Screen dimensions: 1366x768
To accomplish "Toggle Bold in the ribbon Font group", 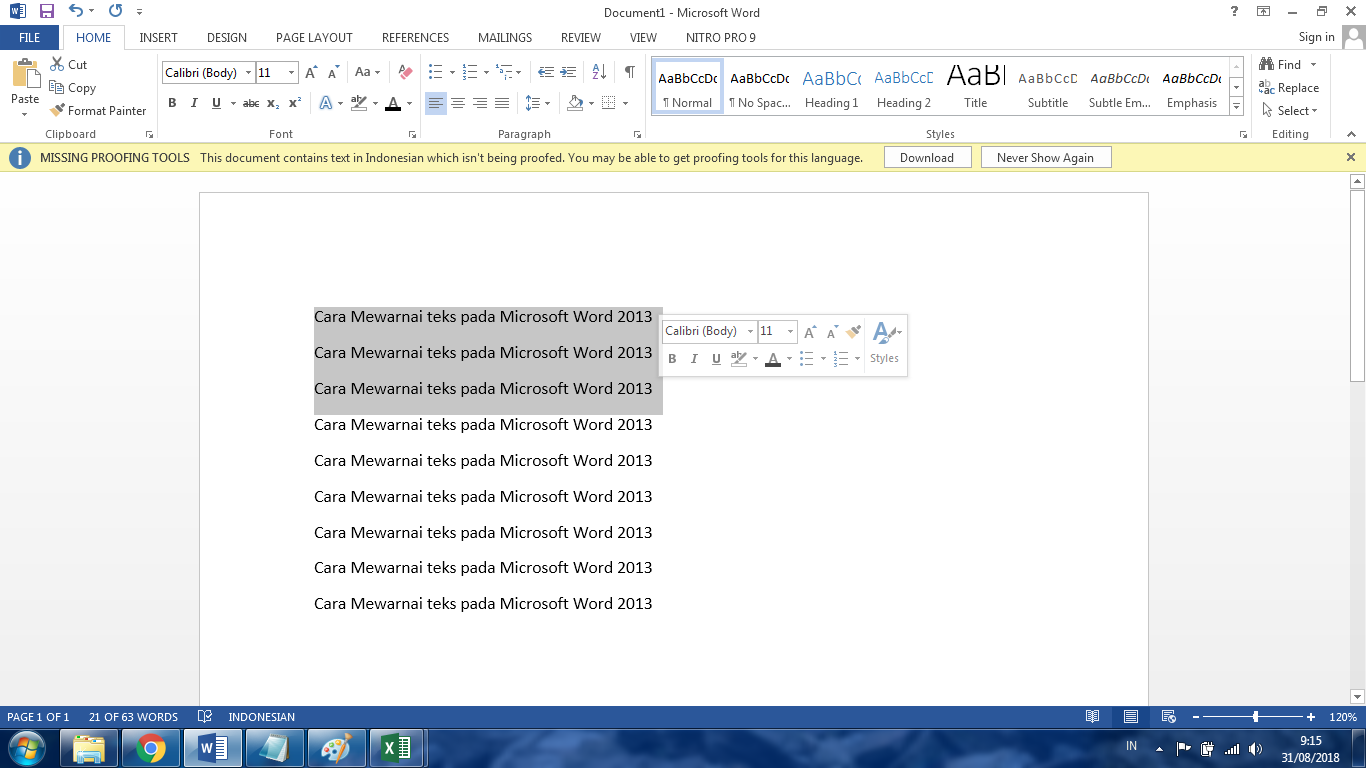I will click(x=172, y=103).
